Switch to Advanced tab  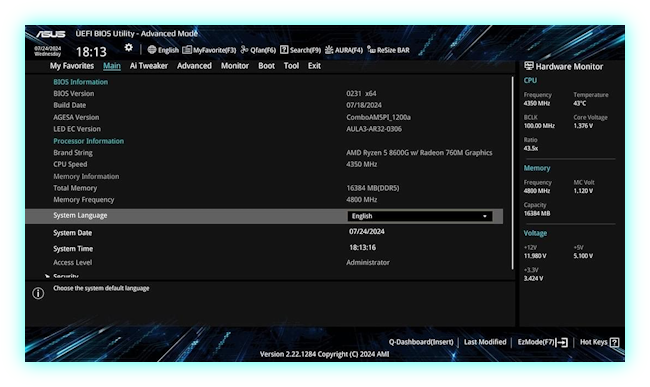click(x=194, y=66)
